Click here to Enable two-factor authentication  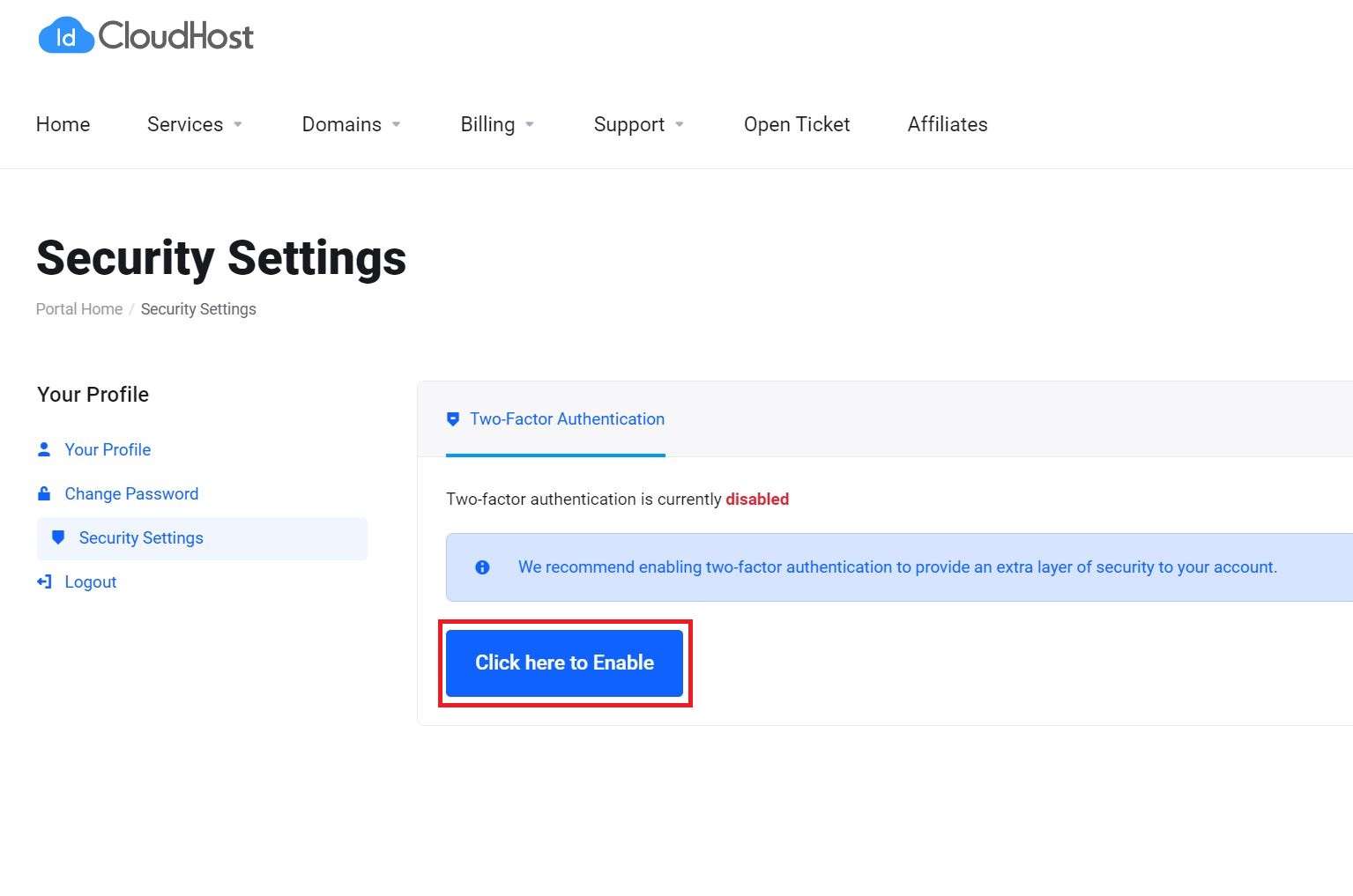pos(564,663)
